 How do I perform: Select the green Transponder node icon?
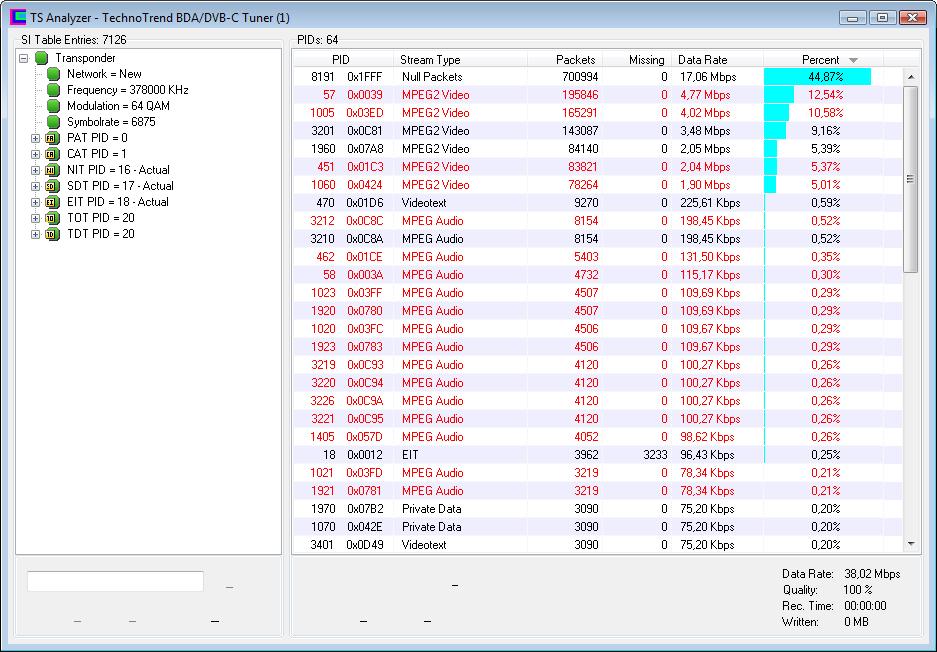pyautogui.click(x=41, y=58)
